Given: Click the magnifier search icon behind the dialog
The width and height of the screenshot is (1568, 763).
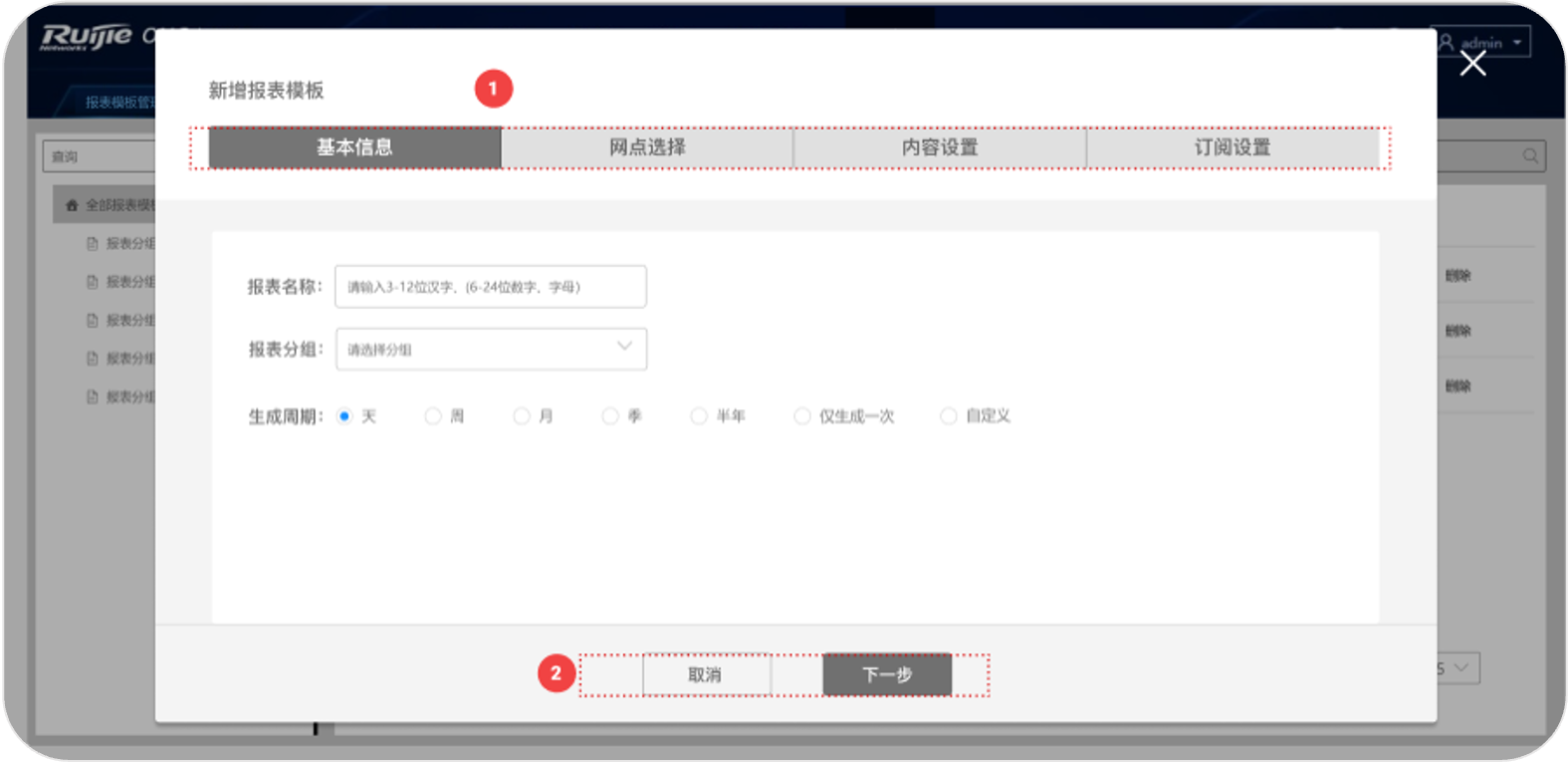Looking at the screenshot, I should (x=1530, y=155).
